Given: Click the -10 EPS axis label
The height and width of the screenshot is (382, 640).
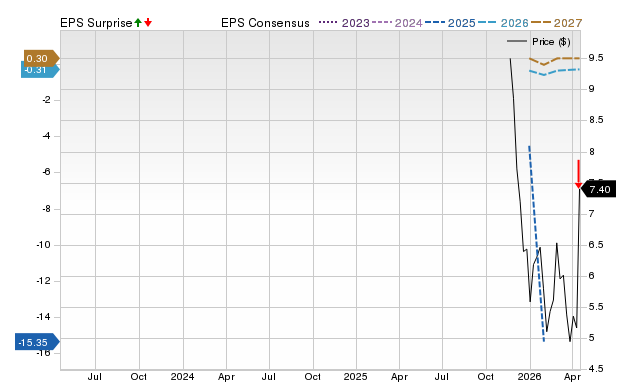Looking at the screenshot, I should coord(43,245).
